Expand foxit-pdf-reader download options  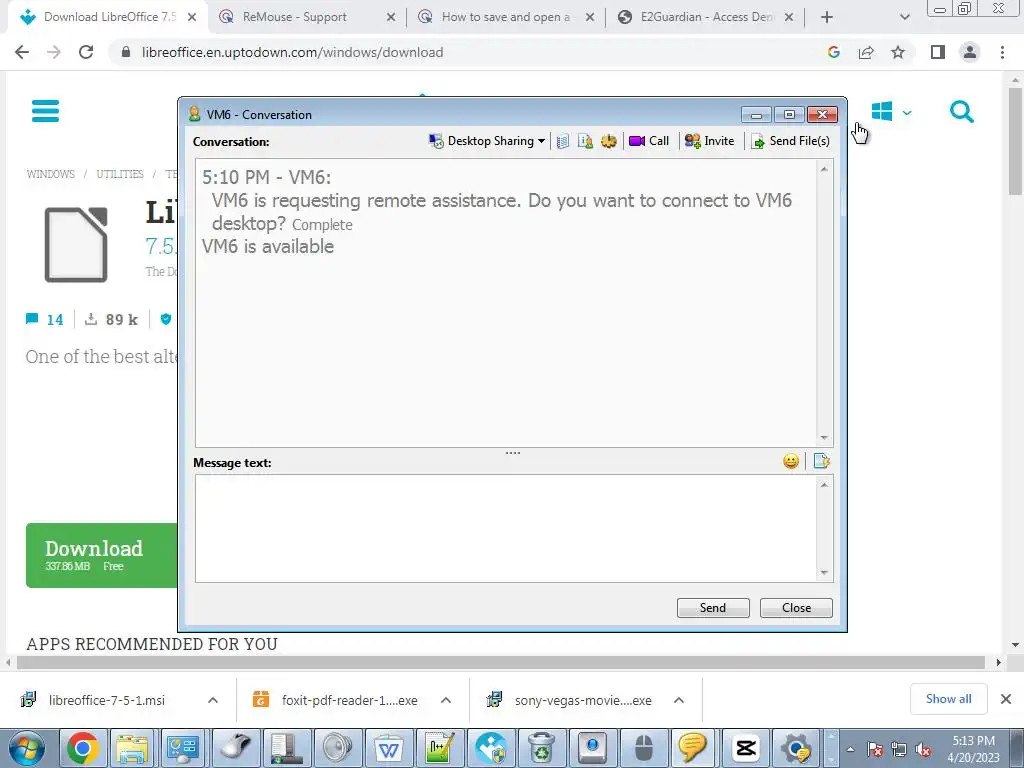446,700
